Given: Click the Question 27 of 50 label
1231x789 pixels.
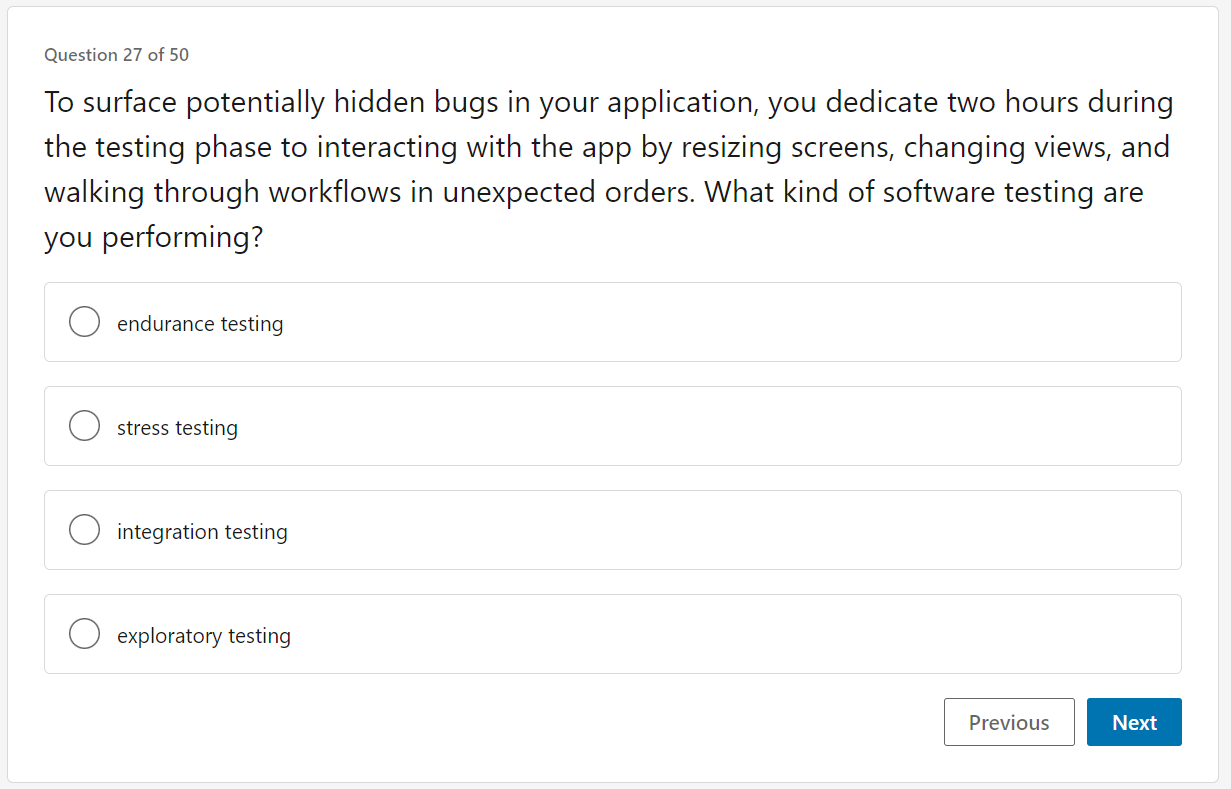Looking at the screenshot, I should (x=115, y=55).
